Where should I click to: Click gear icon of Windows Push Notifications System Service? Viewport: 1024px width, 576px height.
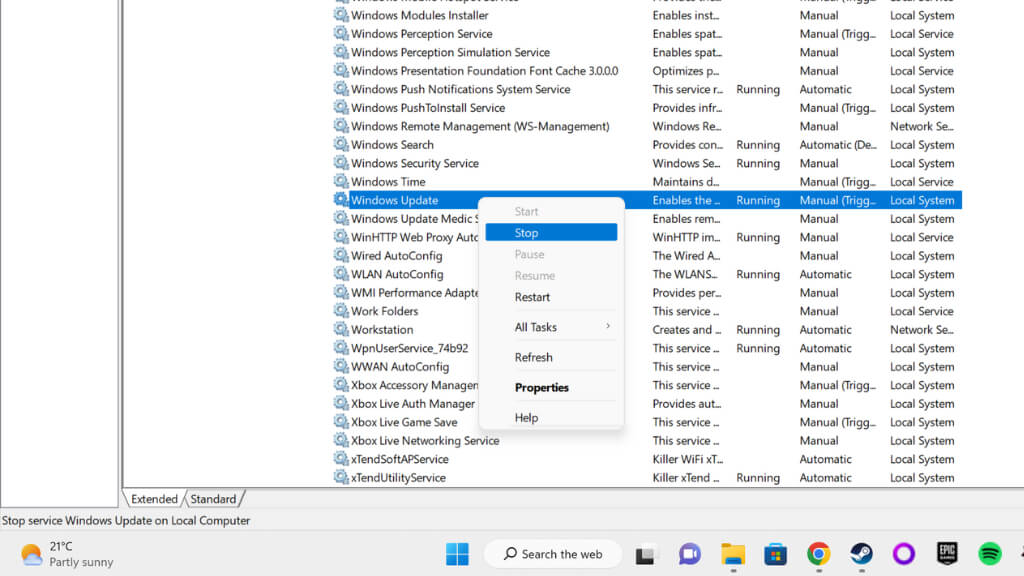click(x=341, y=89)
